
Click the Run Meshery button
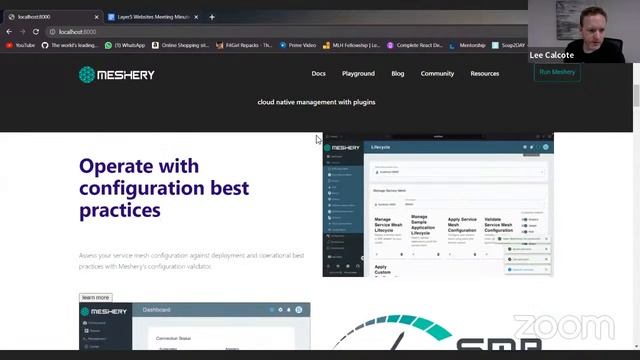(x=557, y=72)
